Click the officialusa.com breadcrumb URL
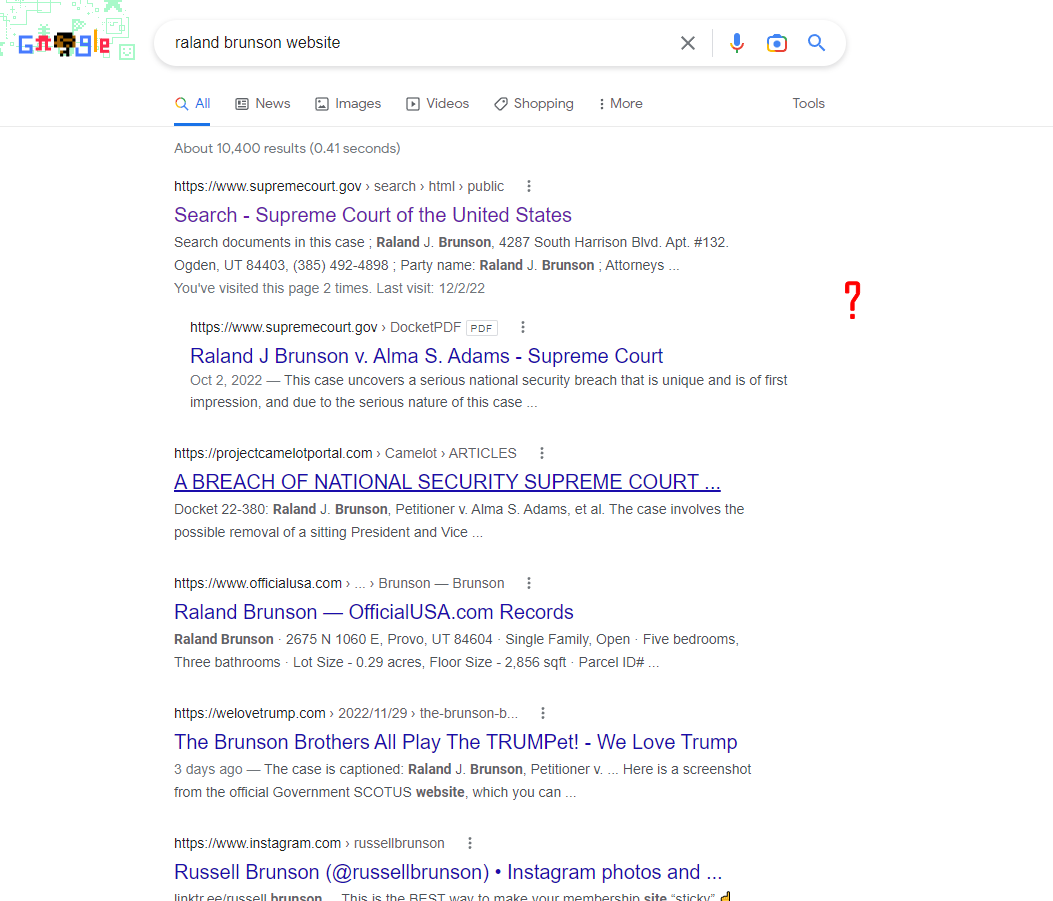The height and width of the screenshot is (901, 1053). tap(338, 583)
